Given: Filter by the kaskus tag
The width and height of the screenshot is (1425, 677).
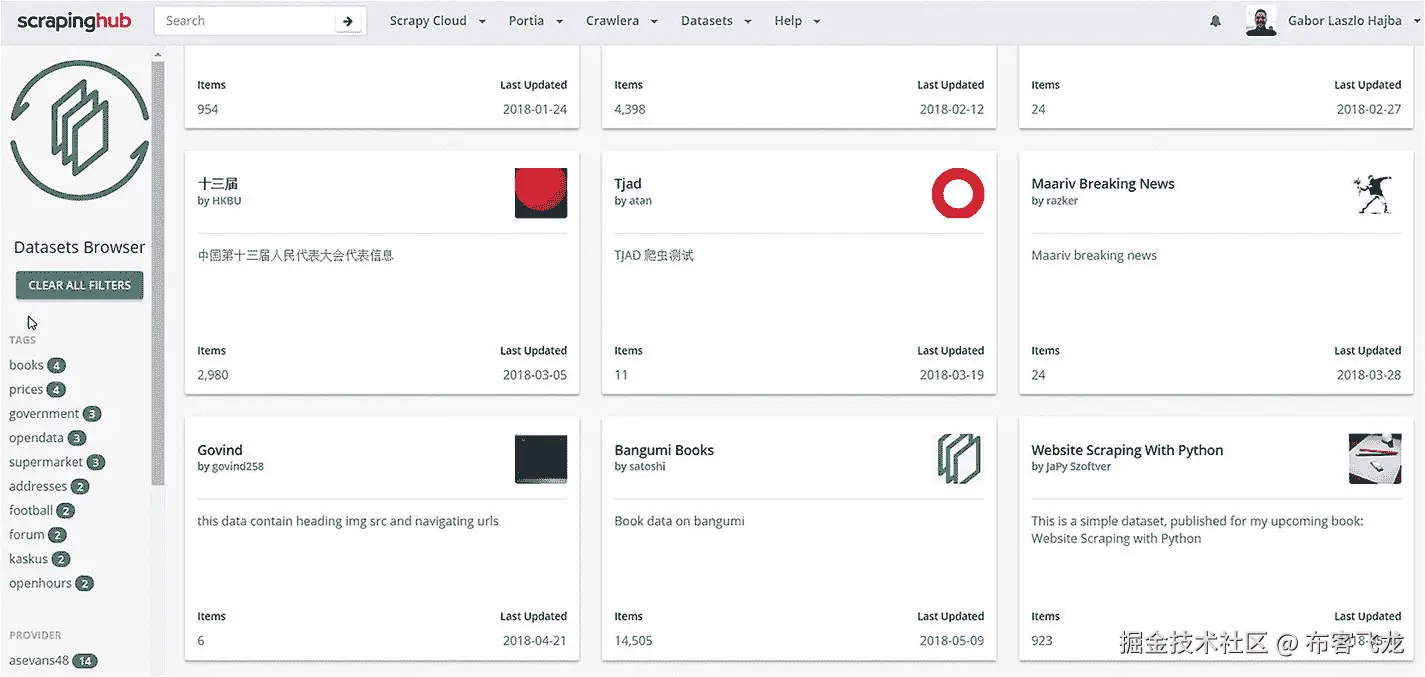Looking at the screenshot, I should pyautogui.click(x=39, y=559).
